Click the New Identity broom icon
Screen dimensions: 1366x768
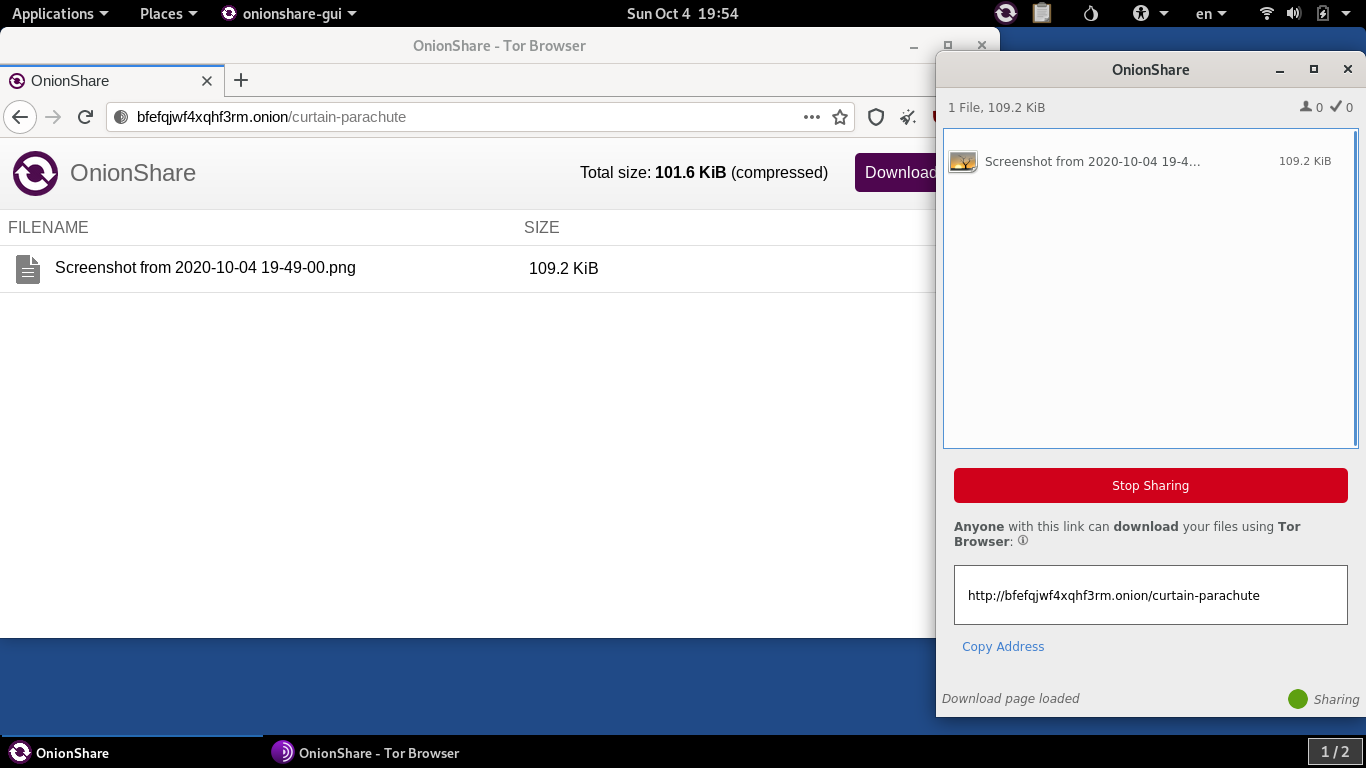click(908, 117)
